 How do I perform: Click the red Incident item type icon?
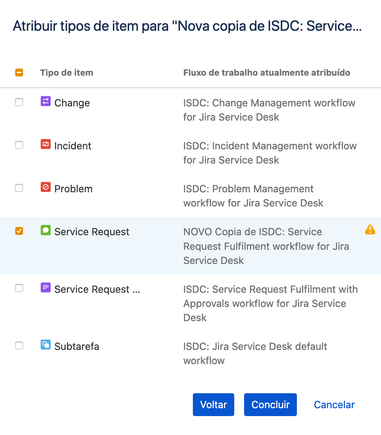(45, 144)
